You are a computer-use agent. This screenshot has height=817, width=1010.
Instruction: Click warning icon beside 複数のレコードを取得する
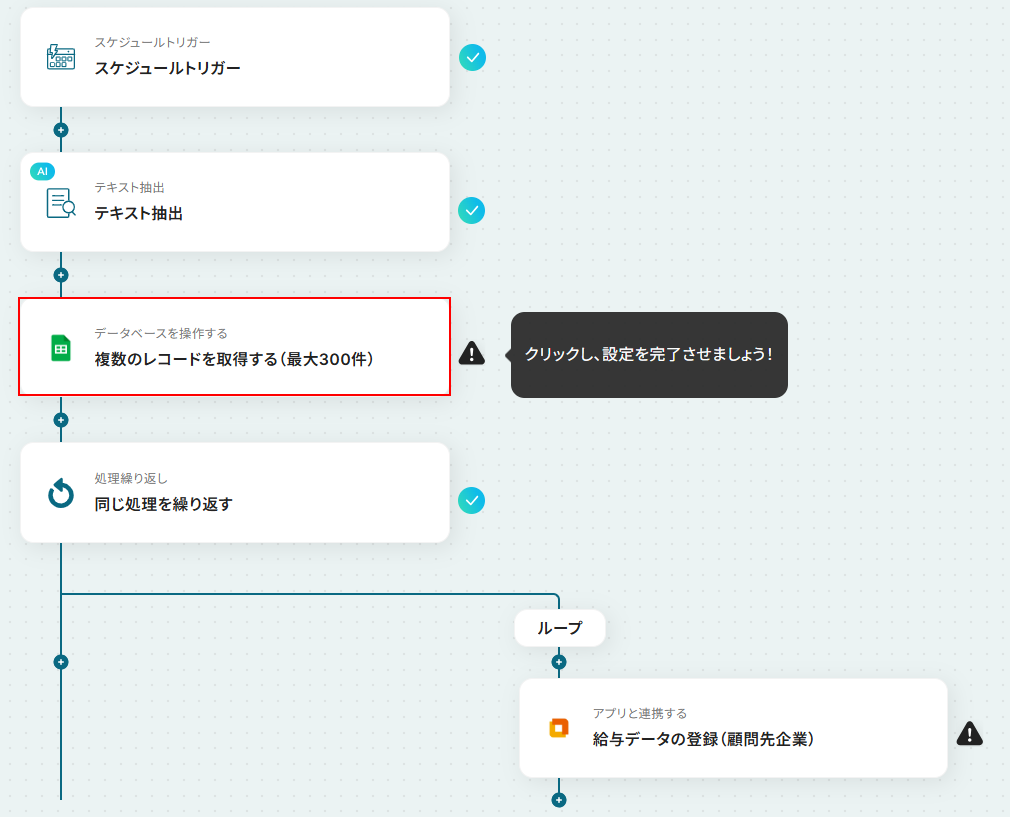pos(472,353)
